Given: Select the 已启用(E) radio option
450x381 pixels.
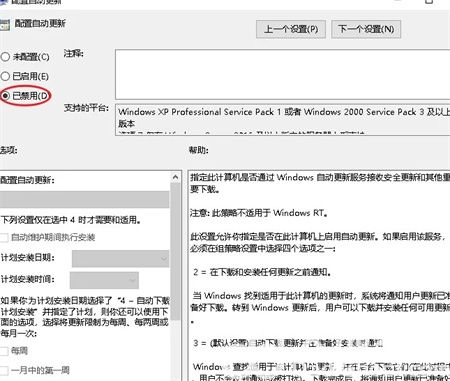Looking at the screenshot, I should (x=5, y=76).
